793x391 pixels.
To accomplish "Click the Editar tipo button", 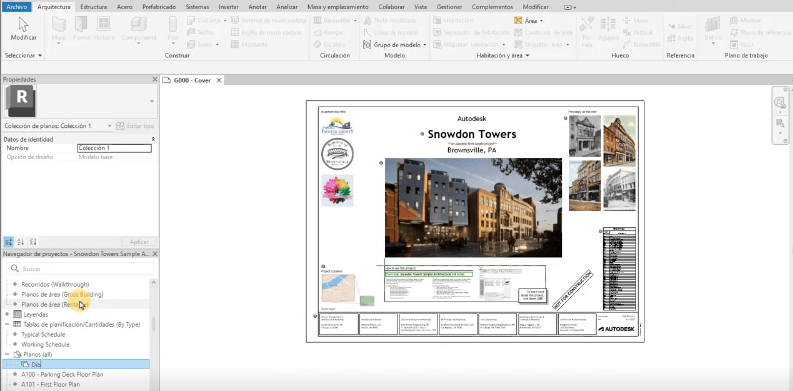I will 136,126.
